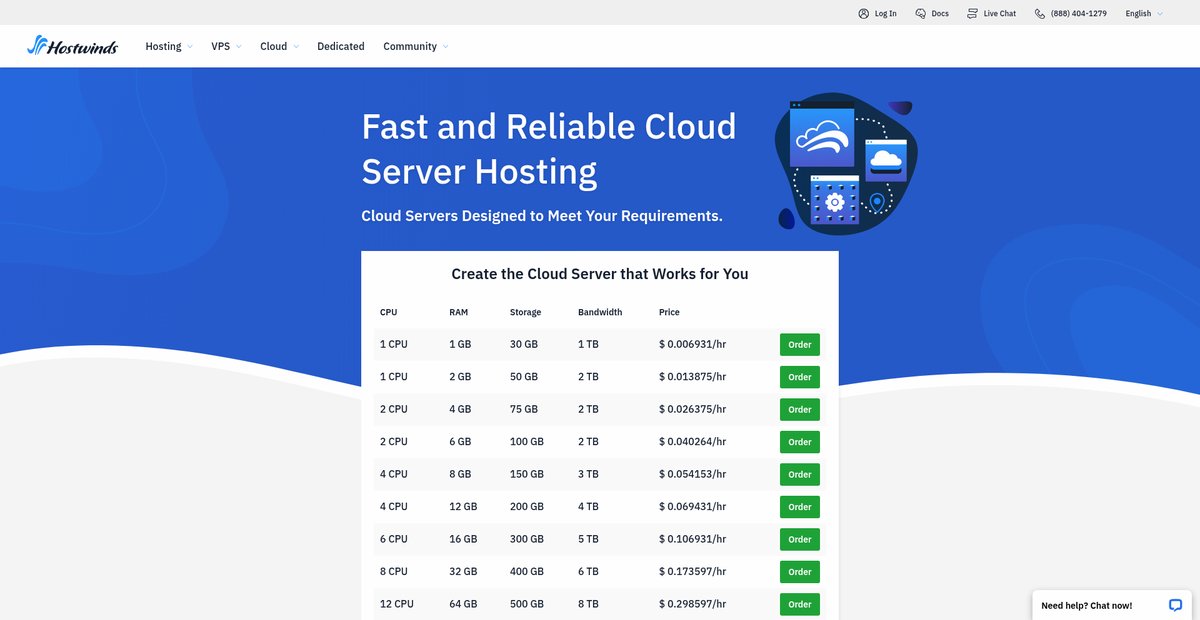Order the 4 GB RAM 75 GB plan
The image size is (1200, 620).
point(800,409)
